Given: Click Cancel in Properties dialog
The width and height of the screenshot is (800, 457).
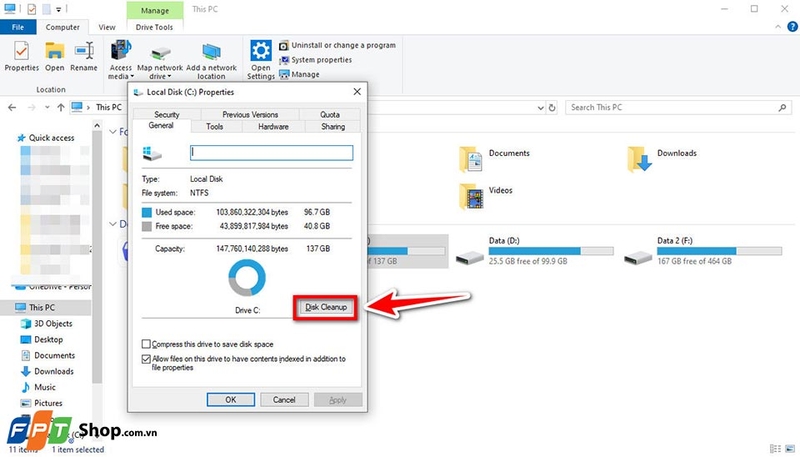Looking at the screenshot, I should [x=284, y=400].
